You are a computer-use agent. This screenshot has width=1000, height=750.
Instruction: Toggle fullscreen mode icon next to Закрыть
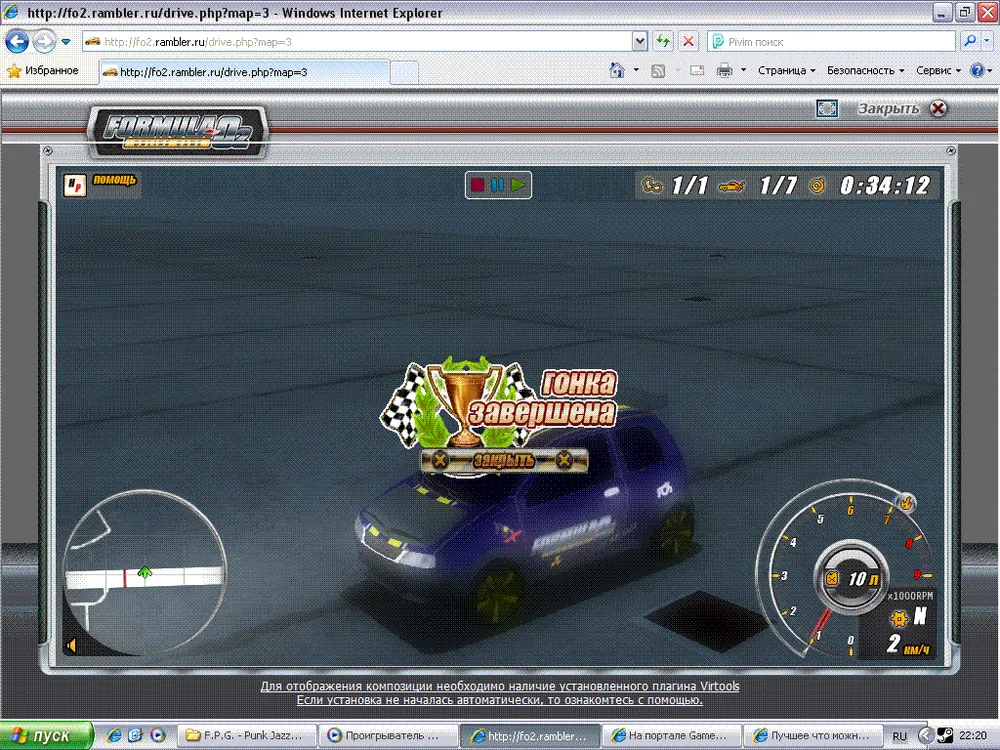[x=826, y=108]
